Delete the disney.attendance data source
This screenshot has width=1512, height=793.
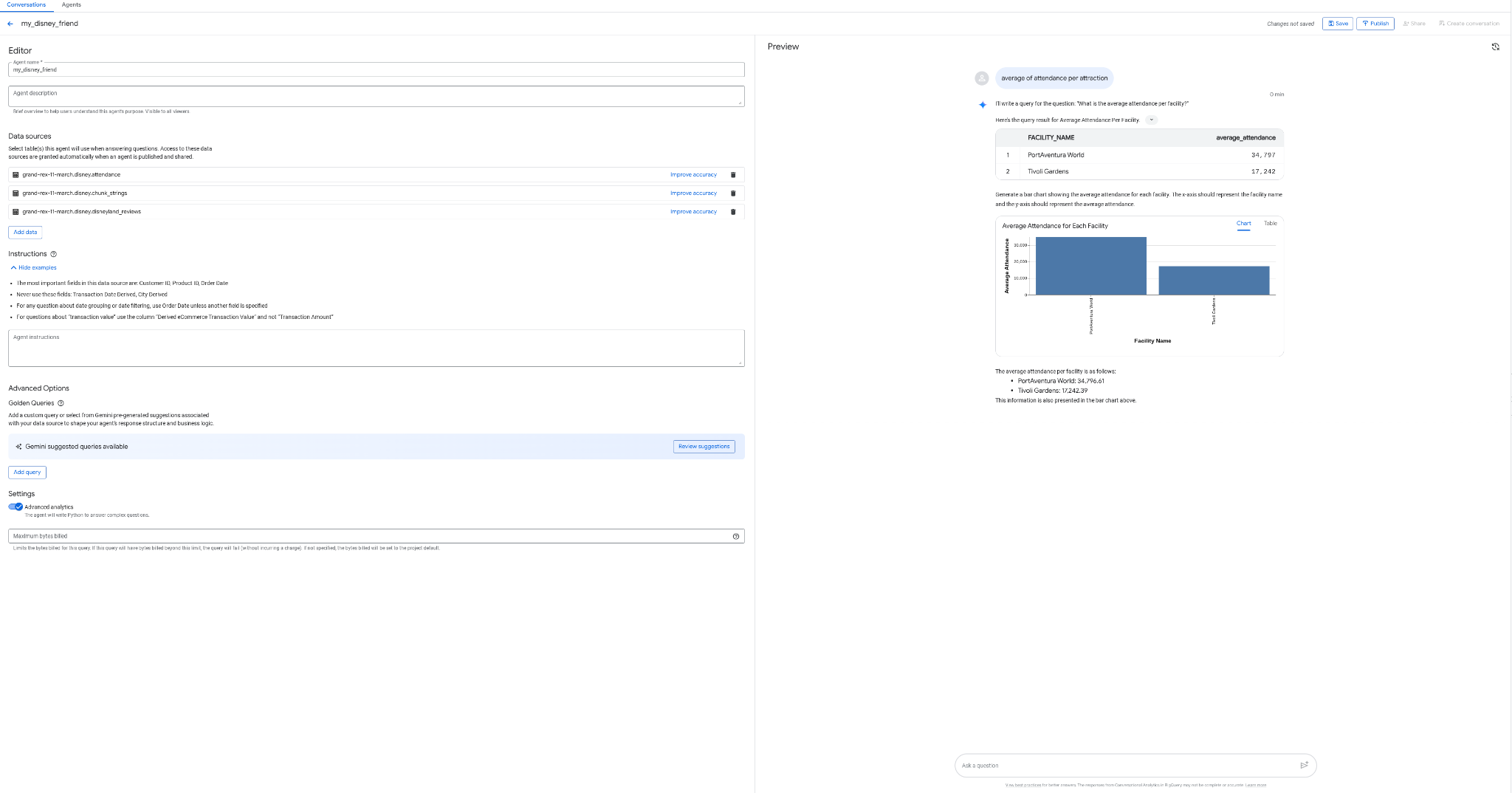pyautogui.click(x=733, y=175)
